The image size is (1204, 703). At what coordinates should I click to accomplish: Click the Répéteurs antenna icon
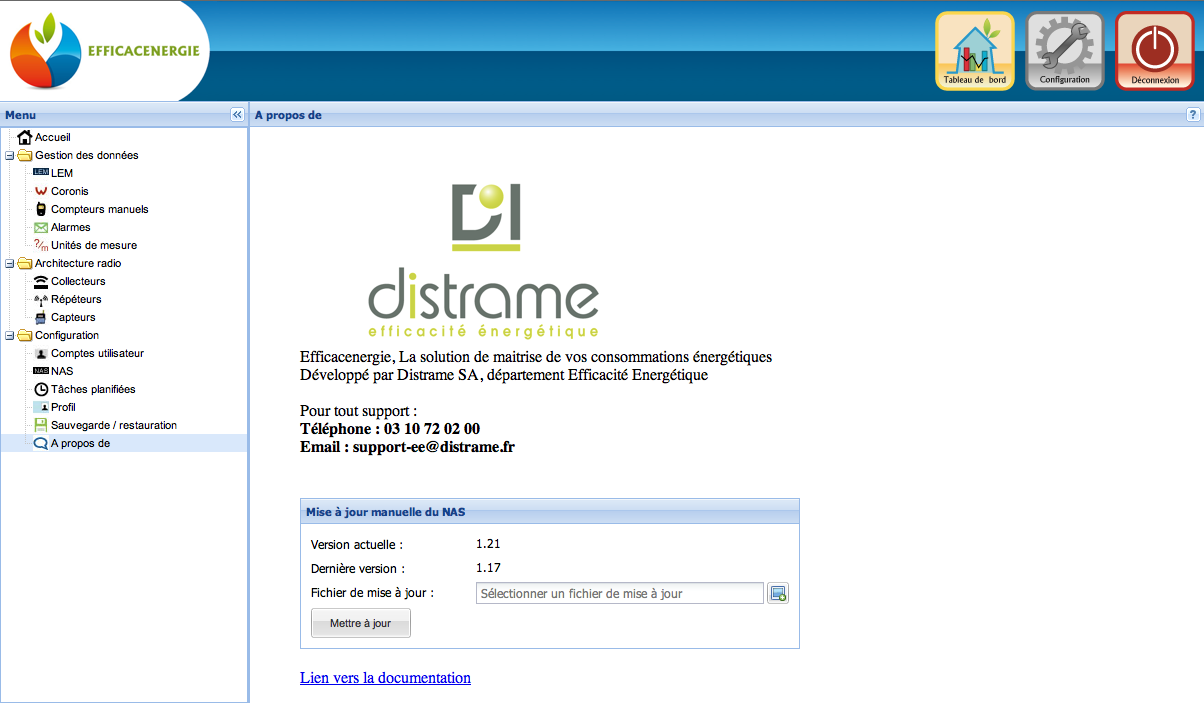point(41,299)
